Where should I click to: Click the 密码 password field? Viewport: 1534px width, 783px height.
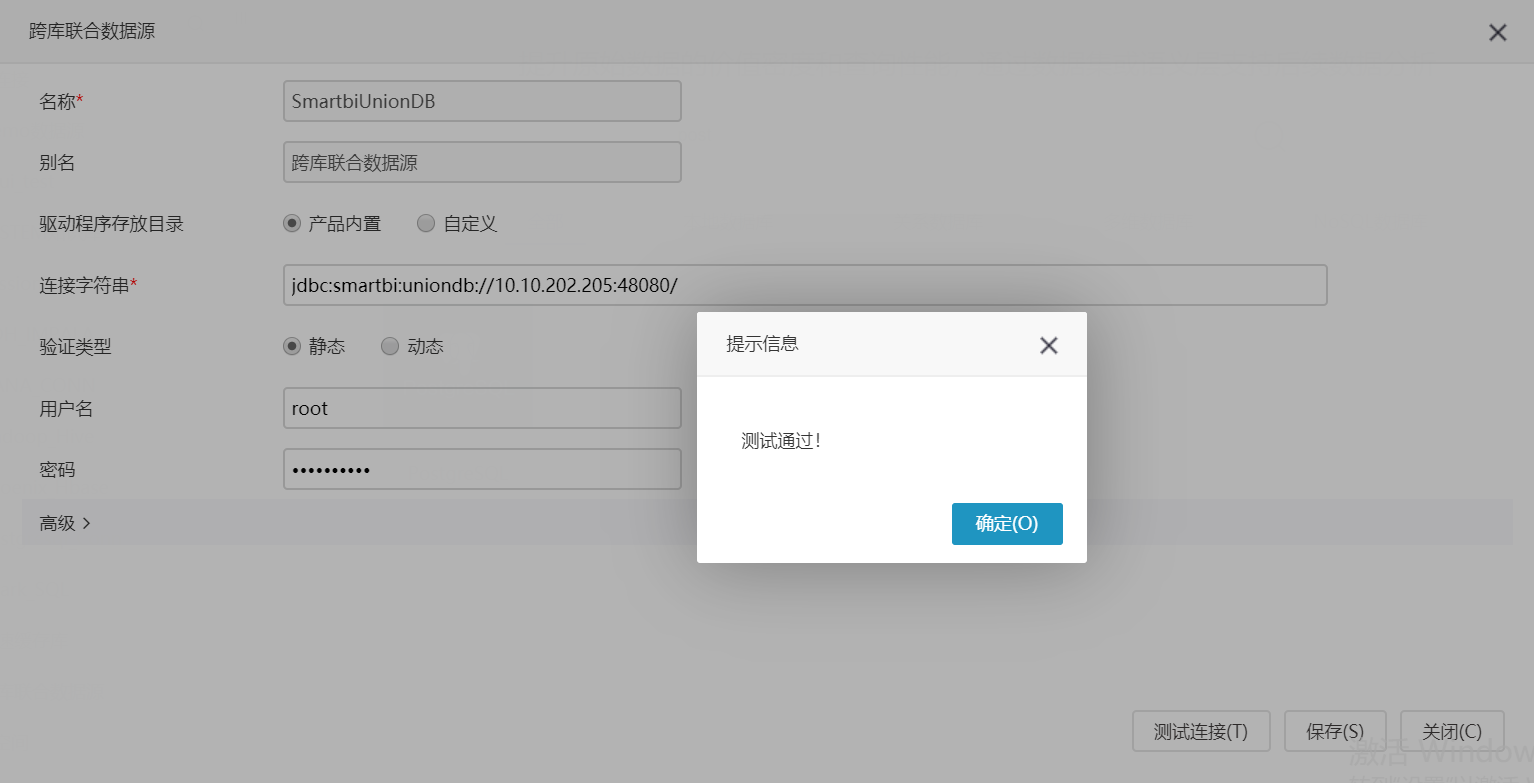[482, 469]
